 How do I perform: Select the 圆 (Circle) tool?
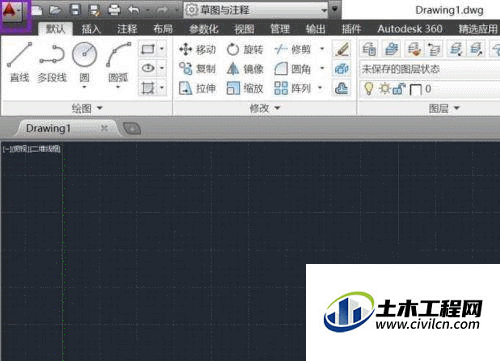click(x=84, y=62)
